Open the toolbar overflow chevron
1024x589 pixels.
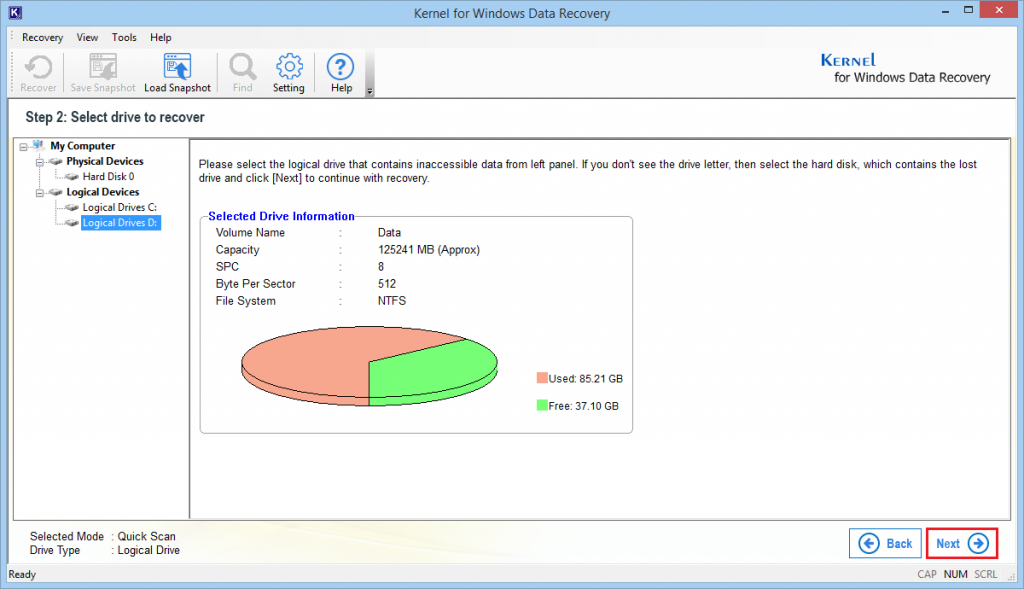[x=368, y=90]
